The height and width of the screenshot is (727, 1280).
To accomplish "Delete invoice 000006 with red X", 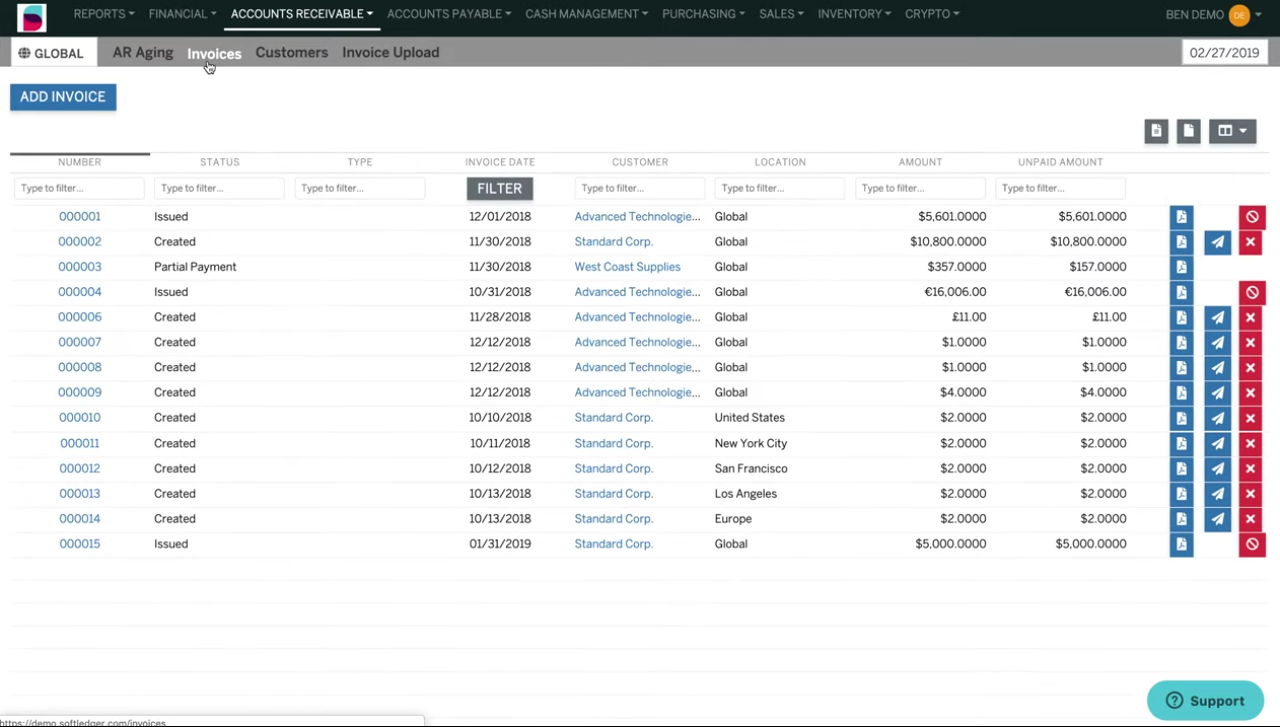I will coord(1250,318).
